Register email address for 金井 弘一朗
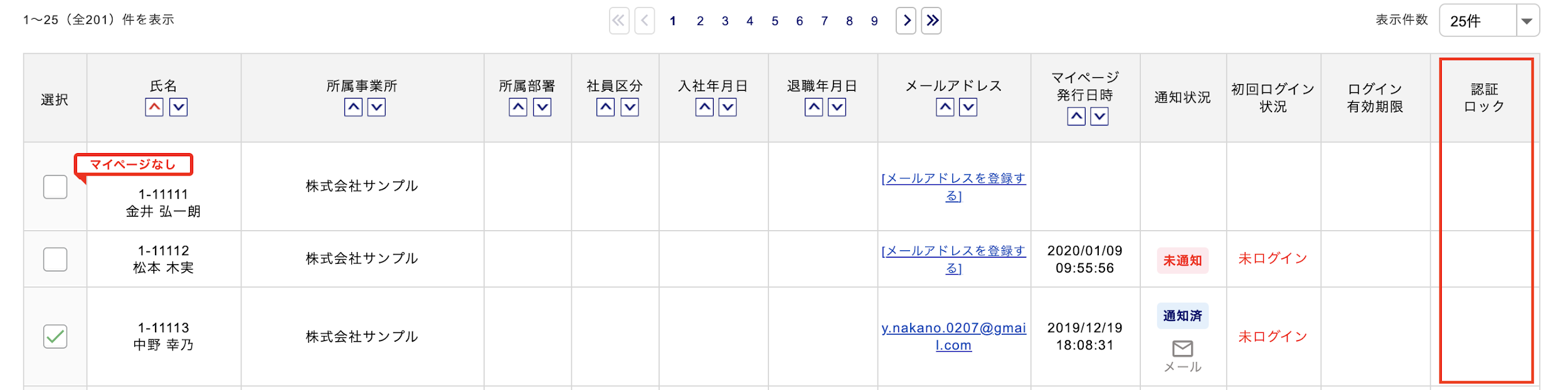The width and height of the screenshot is (1568, 390). tap(953, 187)
